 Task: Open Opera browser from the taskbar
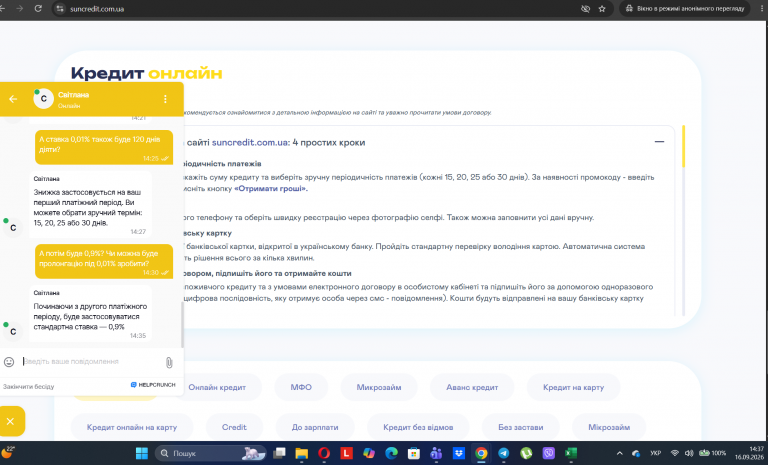point(324,453)
